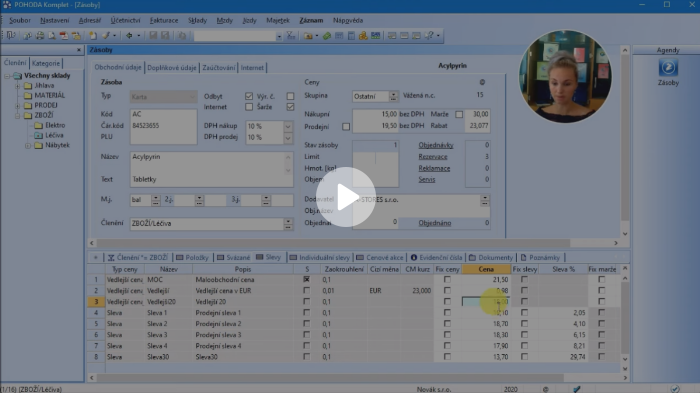The image size is (700, 393).
Task: Click the filter funnel icon in toolbar
Action: pos(291,36)
